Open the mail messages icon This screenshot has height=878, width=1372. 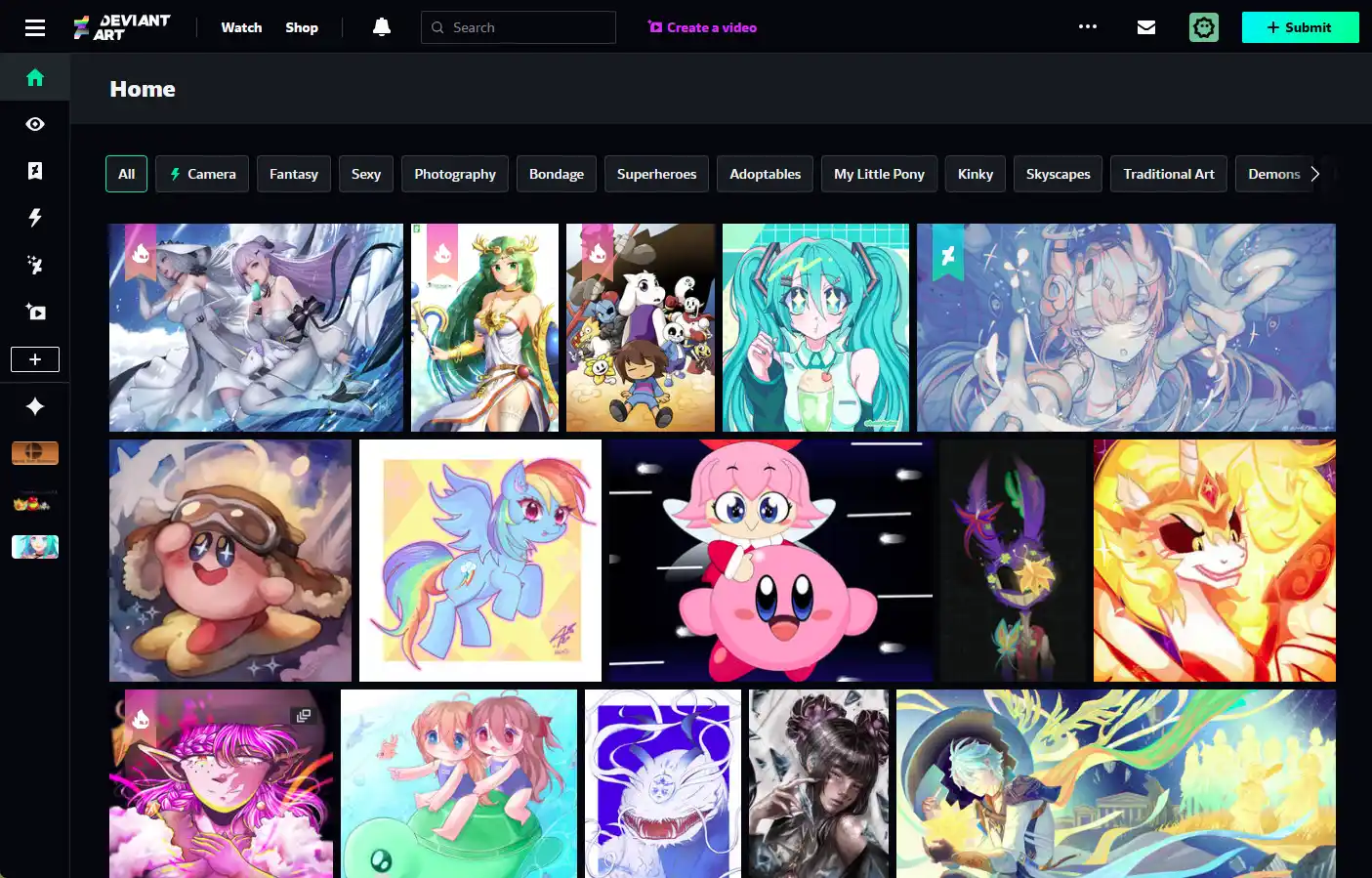click(x=1146, y=27)
